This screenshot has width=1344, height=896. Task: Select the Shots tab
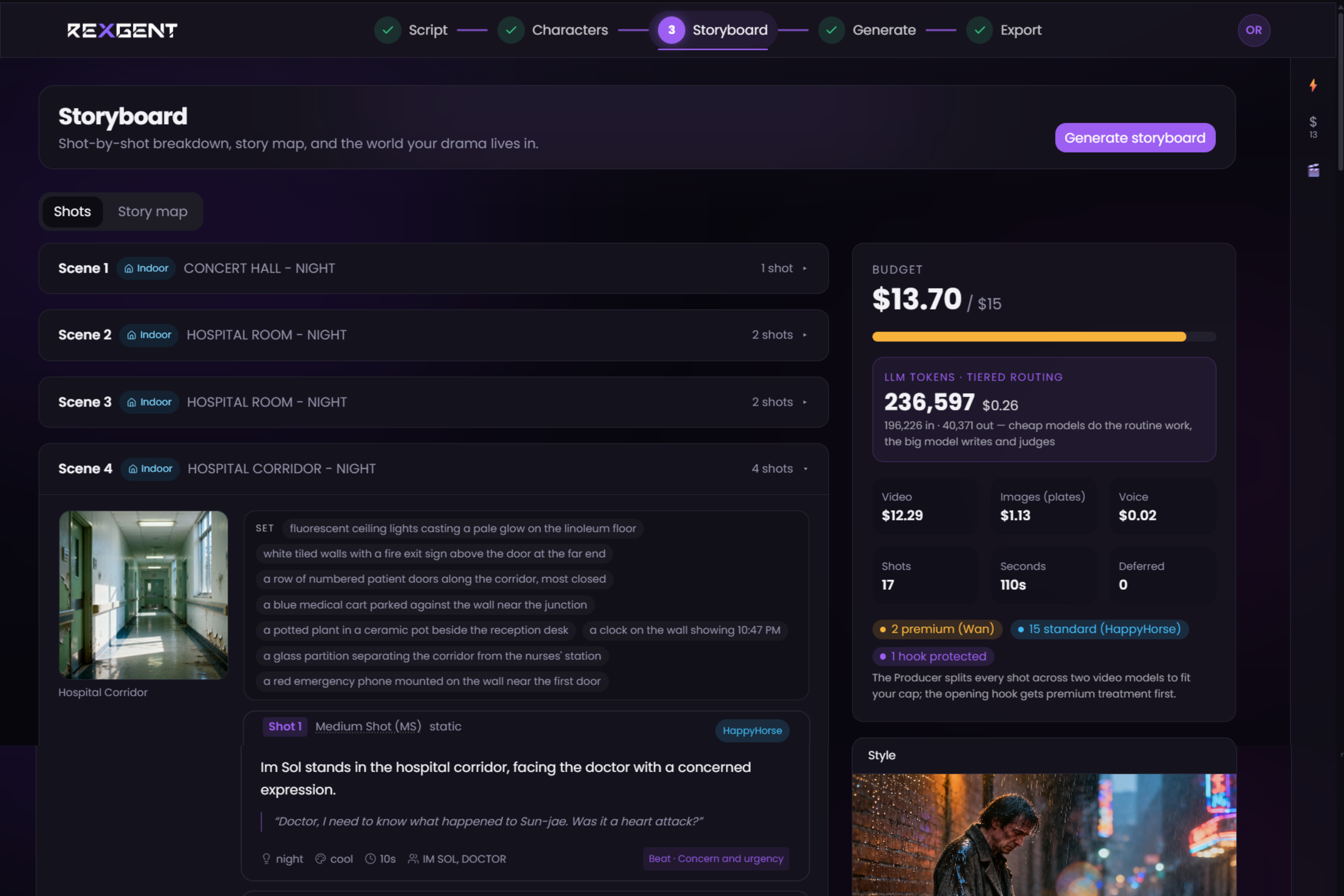72,211
